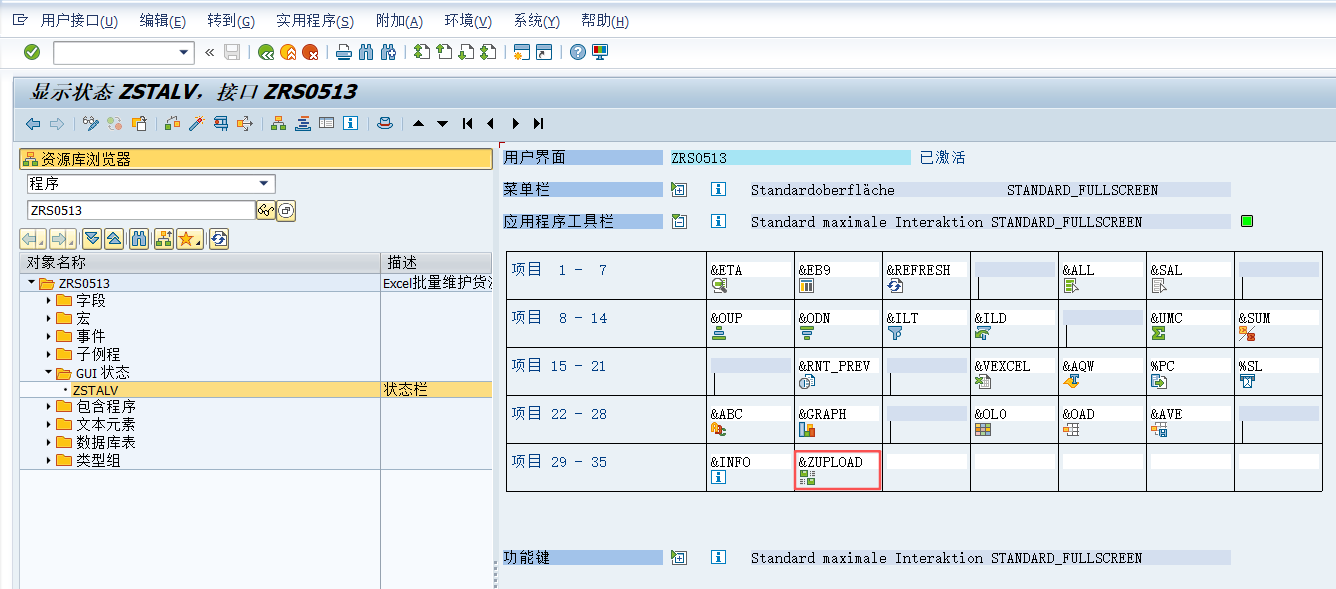This screenshot has height=589, width=1336.
Task: Click the green Back icon in standard toolbar
Action: [265, 52]
